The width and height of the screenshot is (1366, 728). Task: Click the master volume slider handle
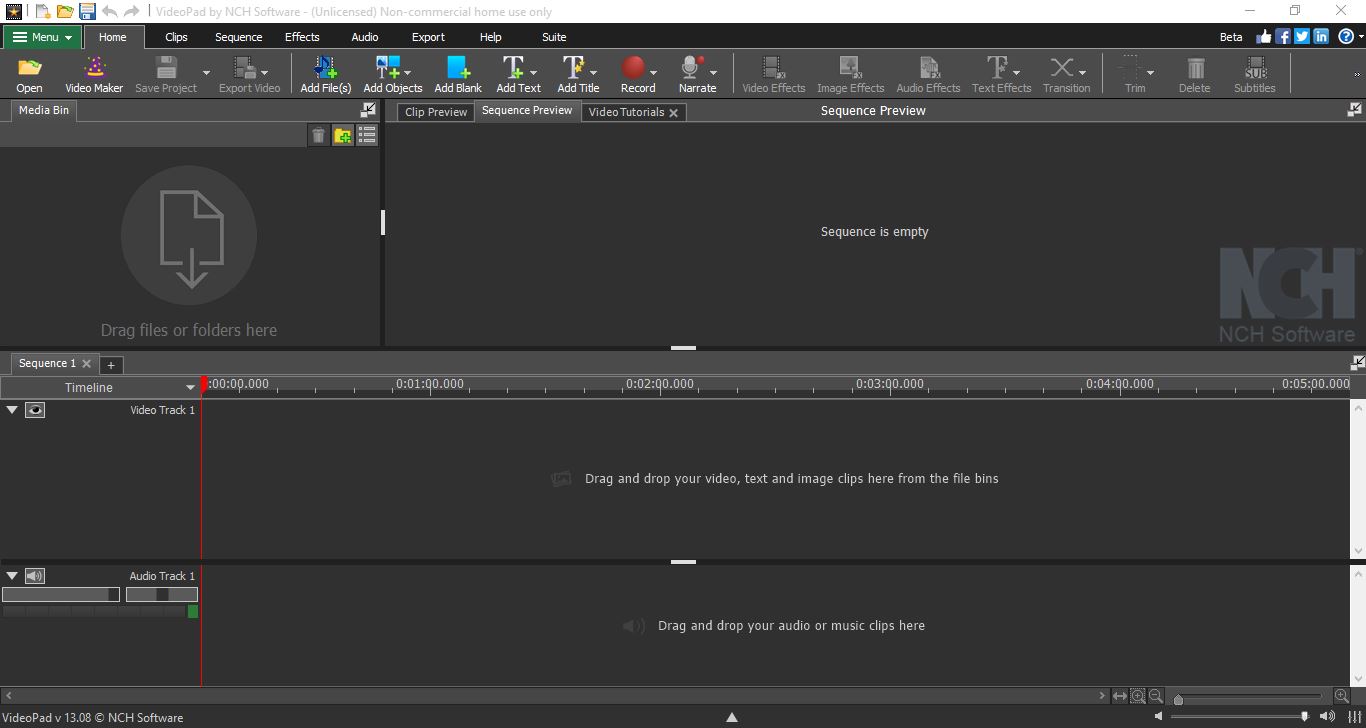[x=1305, y=716]
